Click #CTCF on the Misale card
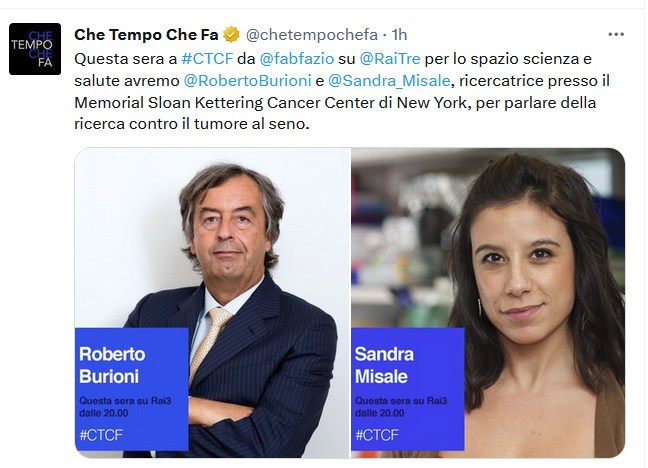The width and height of the screenshot is (648, 468). (376, 435)
